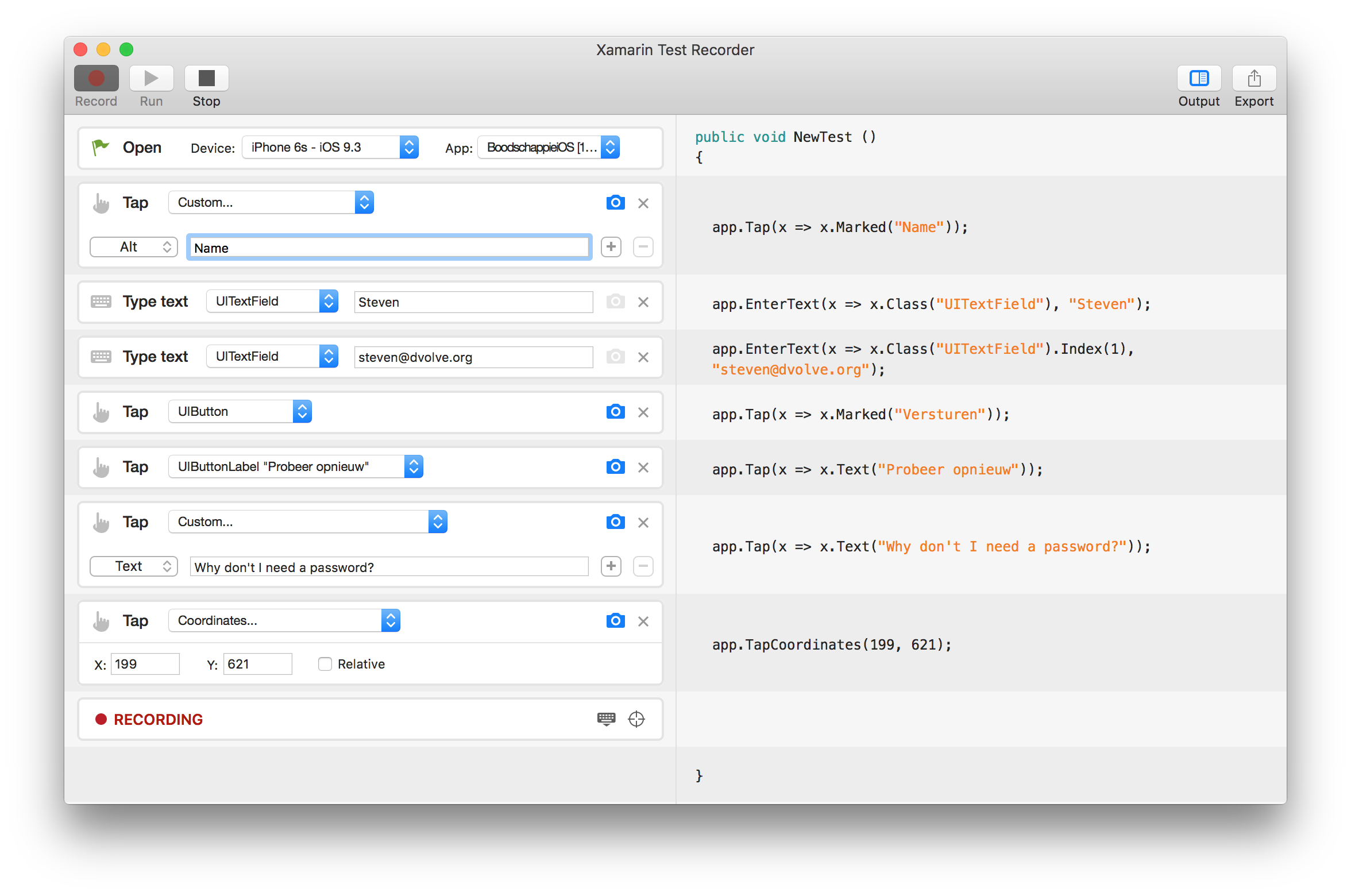The image size is (1351, 896).
Task: Click the Stop recording toolbar button
Action: point(206,79)
